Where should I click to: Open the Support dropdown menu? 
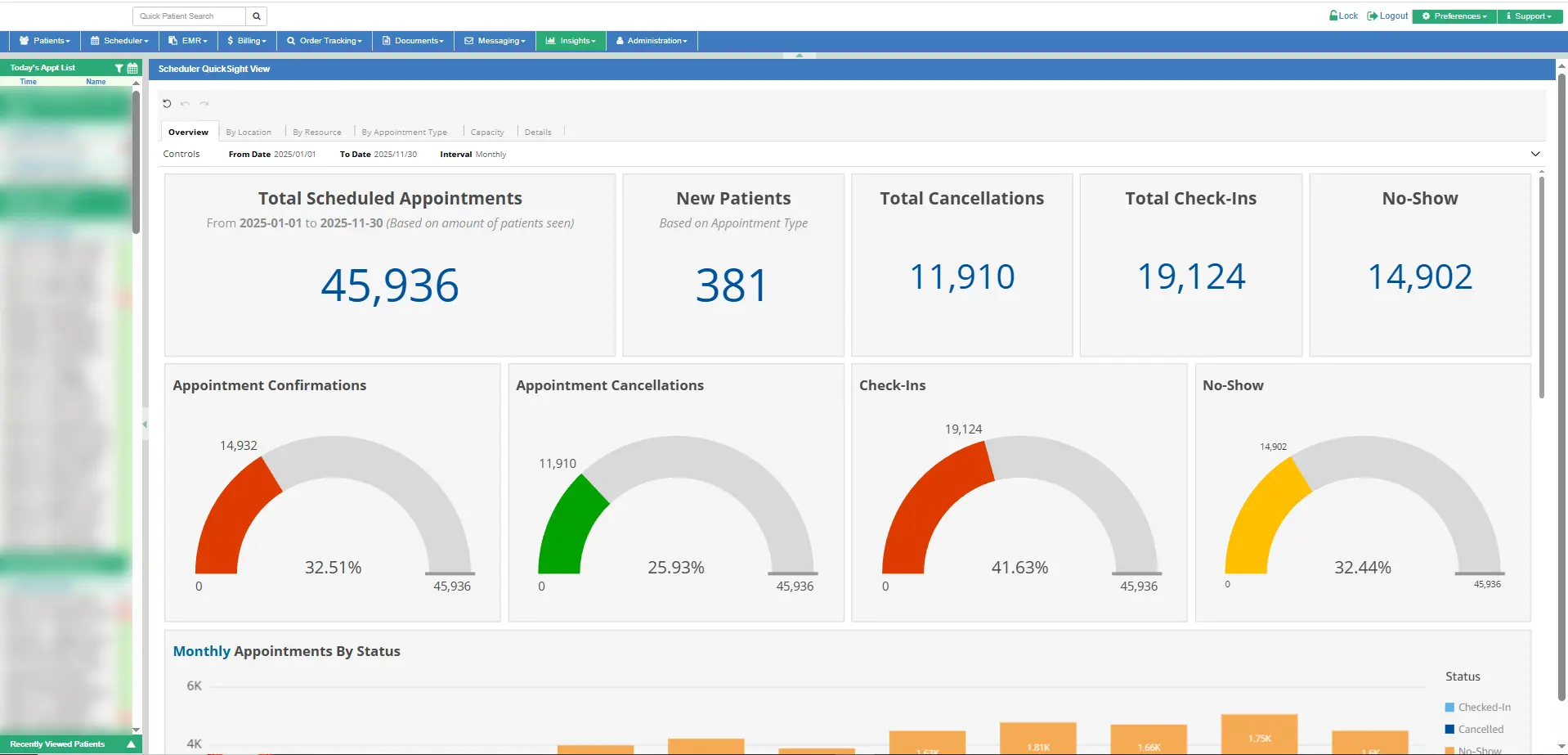pos(1529,16)
